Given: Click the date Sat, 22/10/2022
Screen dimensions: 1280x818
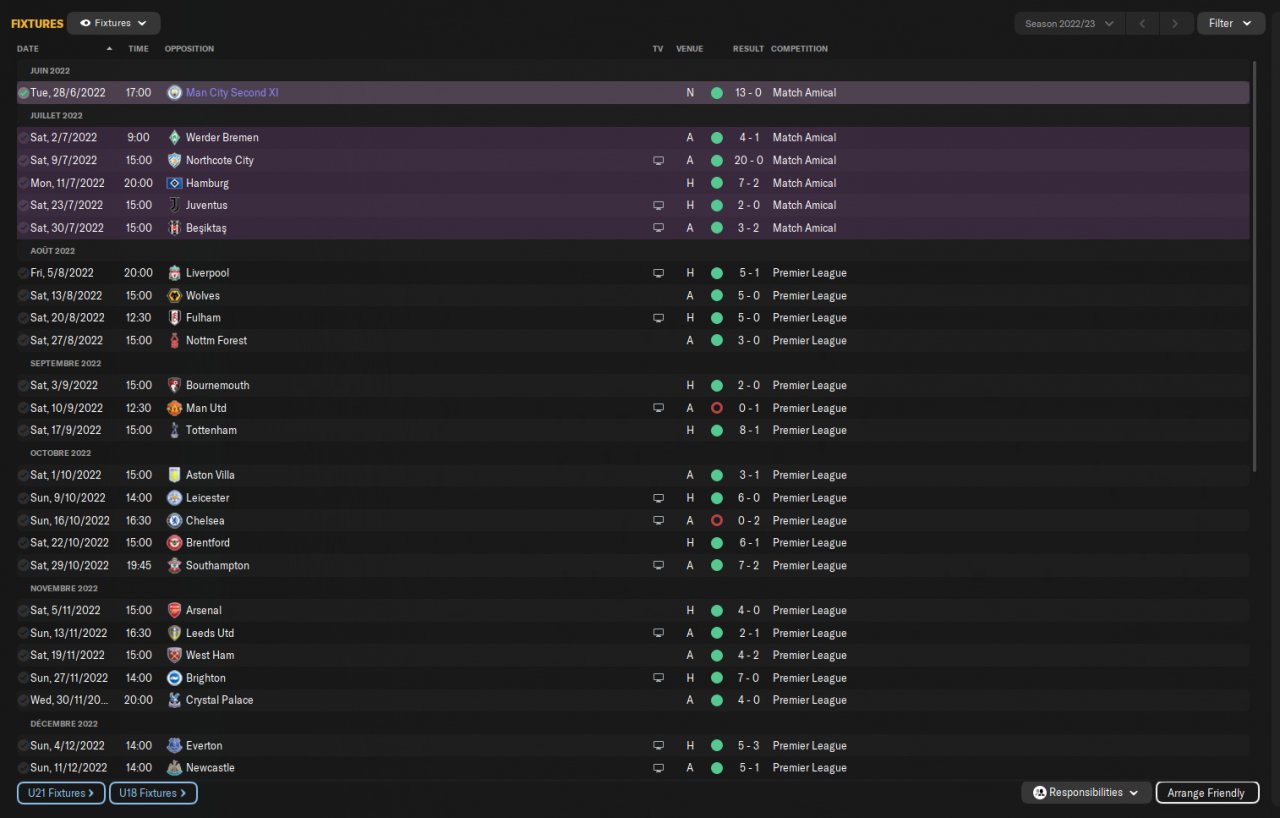Looking at the screenshot, I should click(x=69, y=543).
